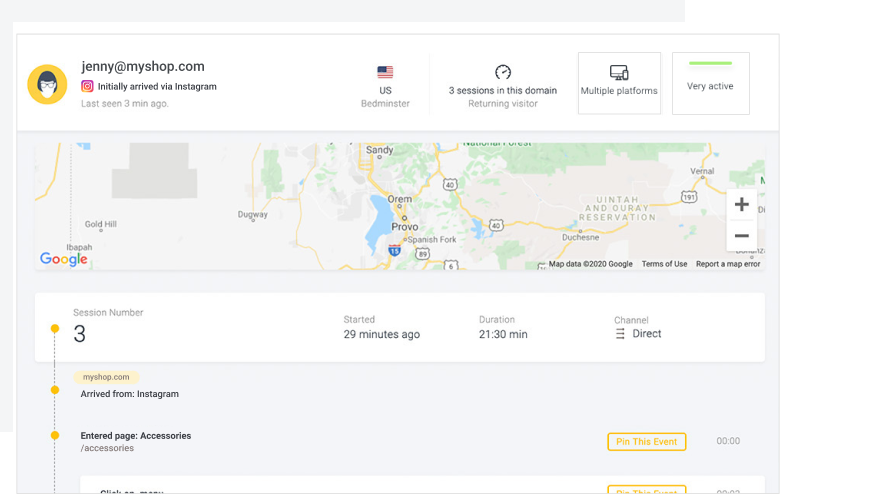Click the US flag icon

pos(385,72)
